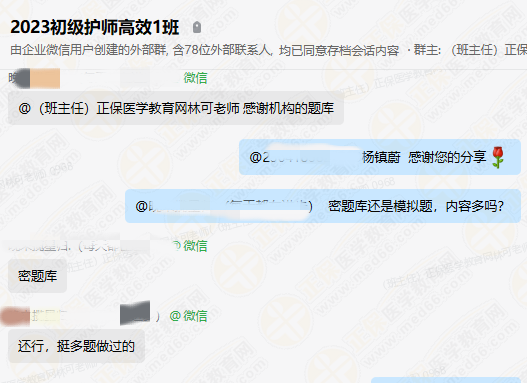527x383 pixels.
Task: Click the lock icon beside the group title
Action: coord(197,27)
